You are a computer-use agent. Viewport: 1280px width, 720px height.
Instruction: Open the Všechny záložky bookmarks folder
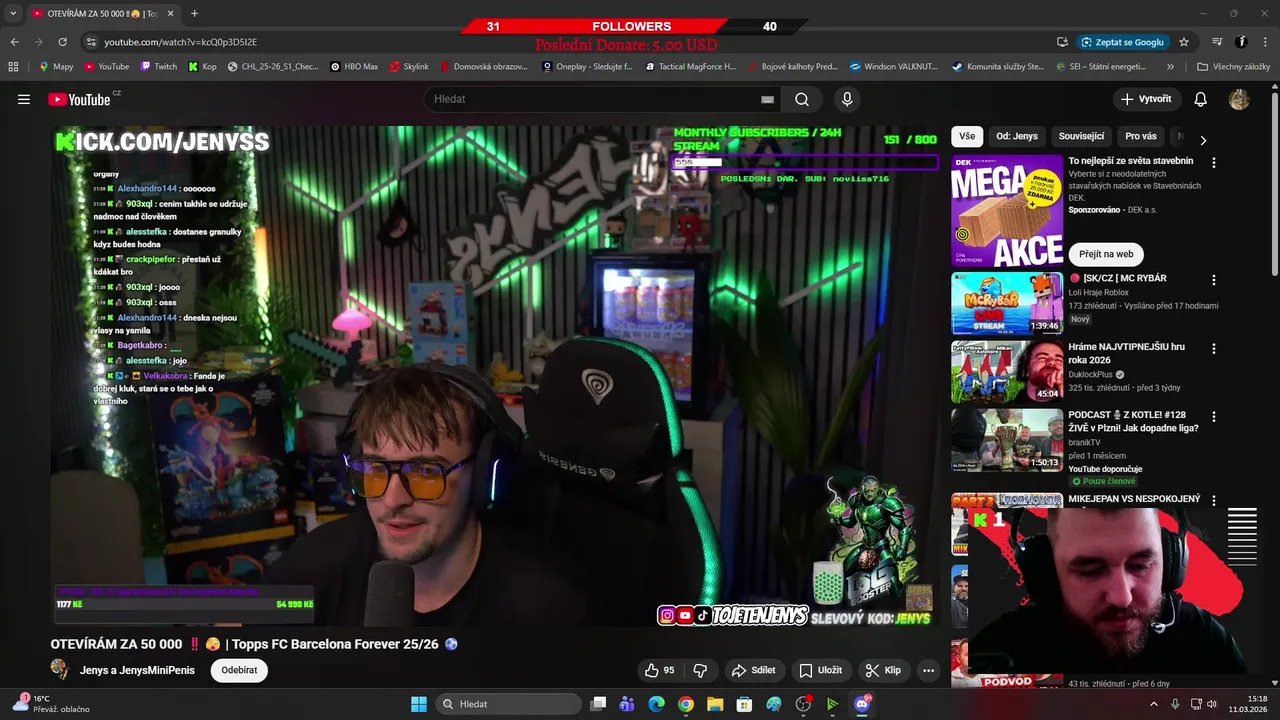click(x=1234, y=67)
